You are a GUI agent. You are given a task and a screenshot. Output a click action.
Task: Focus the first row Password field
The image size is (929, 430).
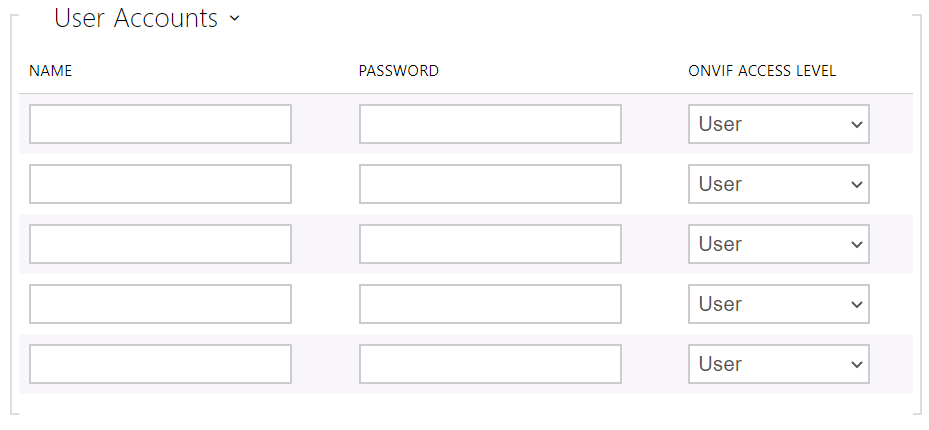(x=490, y=124)
